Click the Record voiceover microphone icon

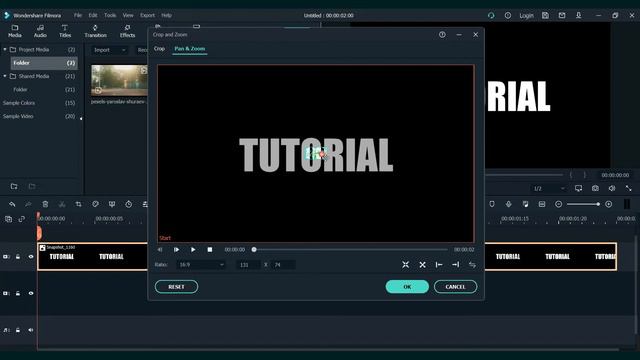pyautogui.click(x=509, y=204)
